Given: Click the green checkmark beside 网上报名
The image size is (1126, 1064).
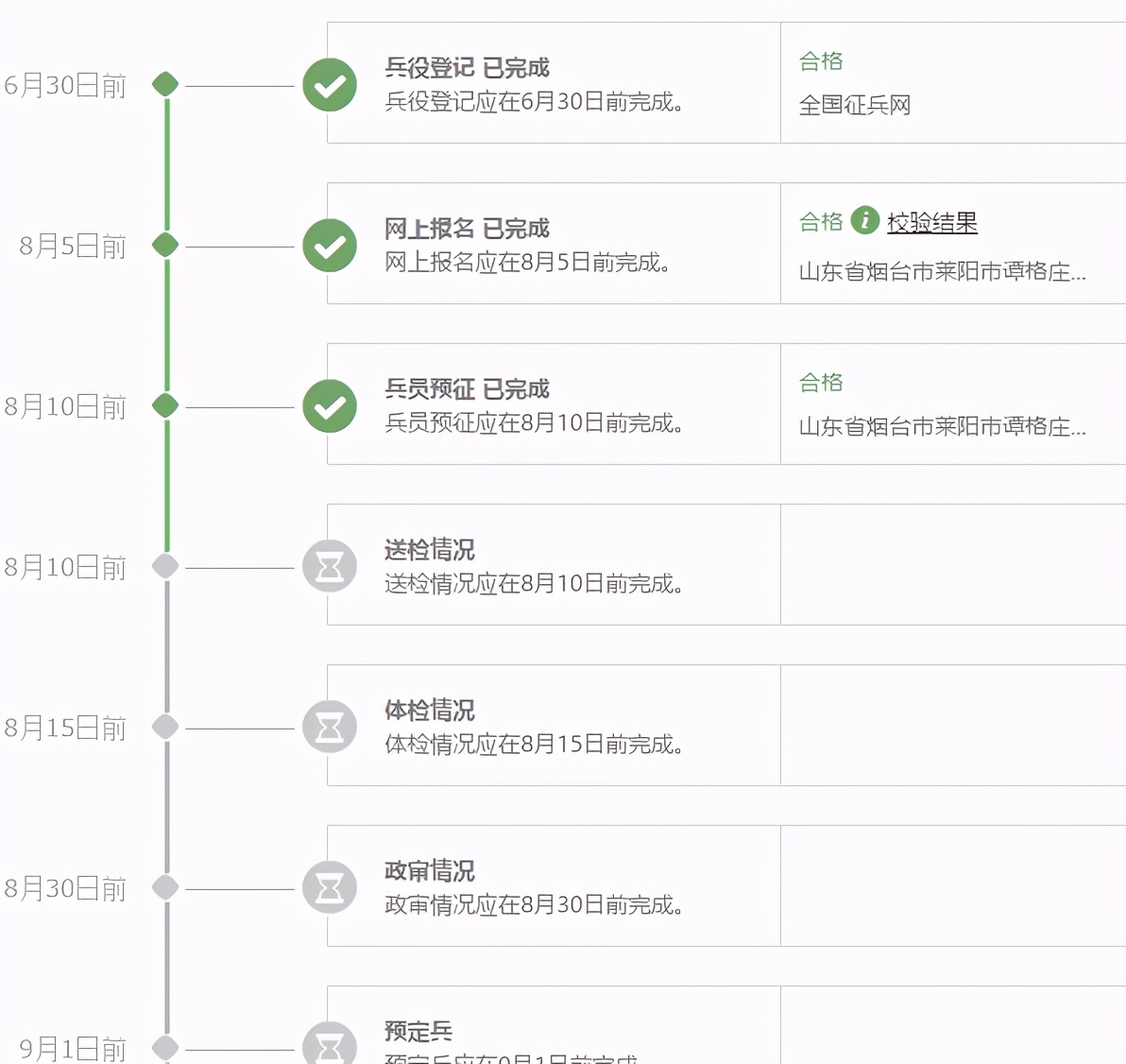Looking at the screenshot, I should (330, 246).
